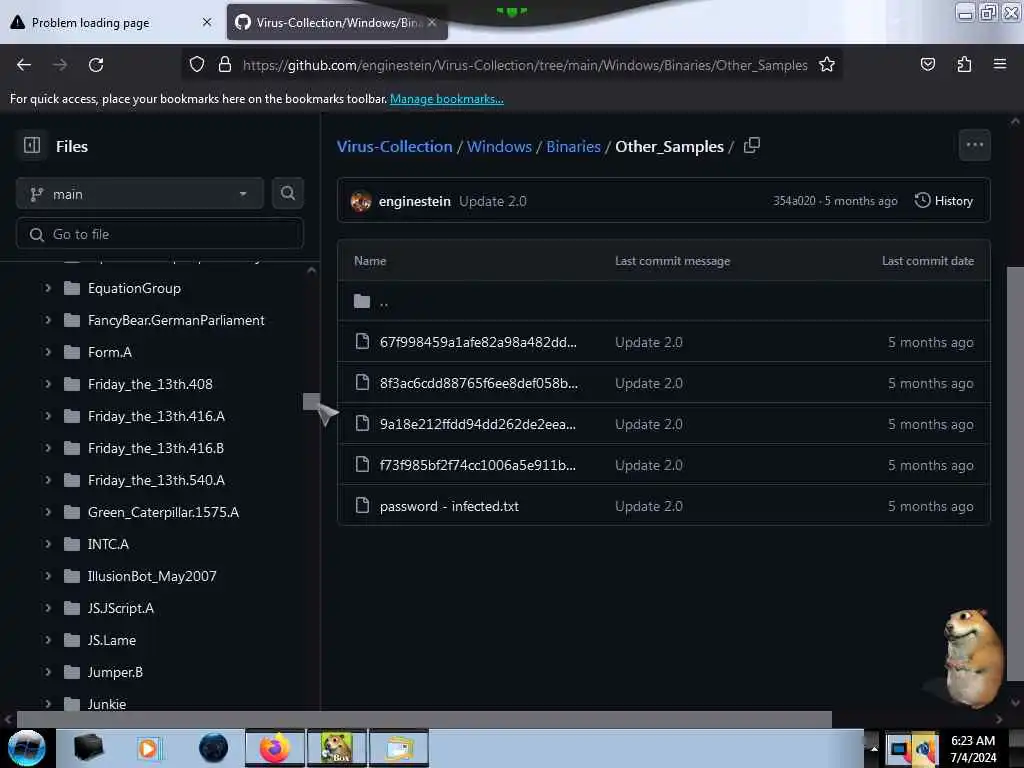The image size is (1024, 768).
Task: Go to Binaries breadcrumb link
Action: 573,146
